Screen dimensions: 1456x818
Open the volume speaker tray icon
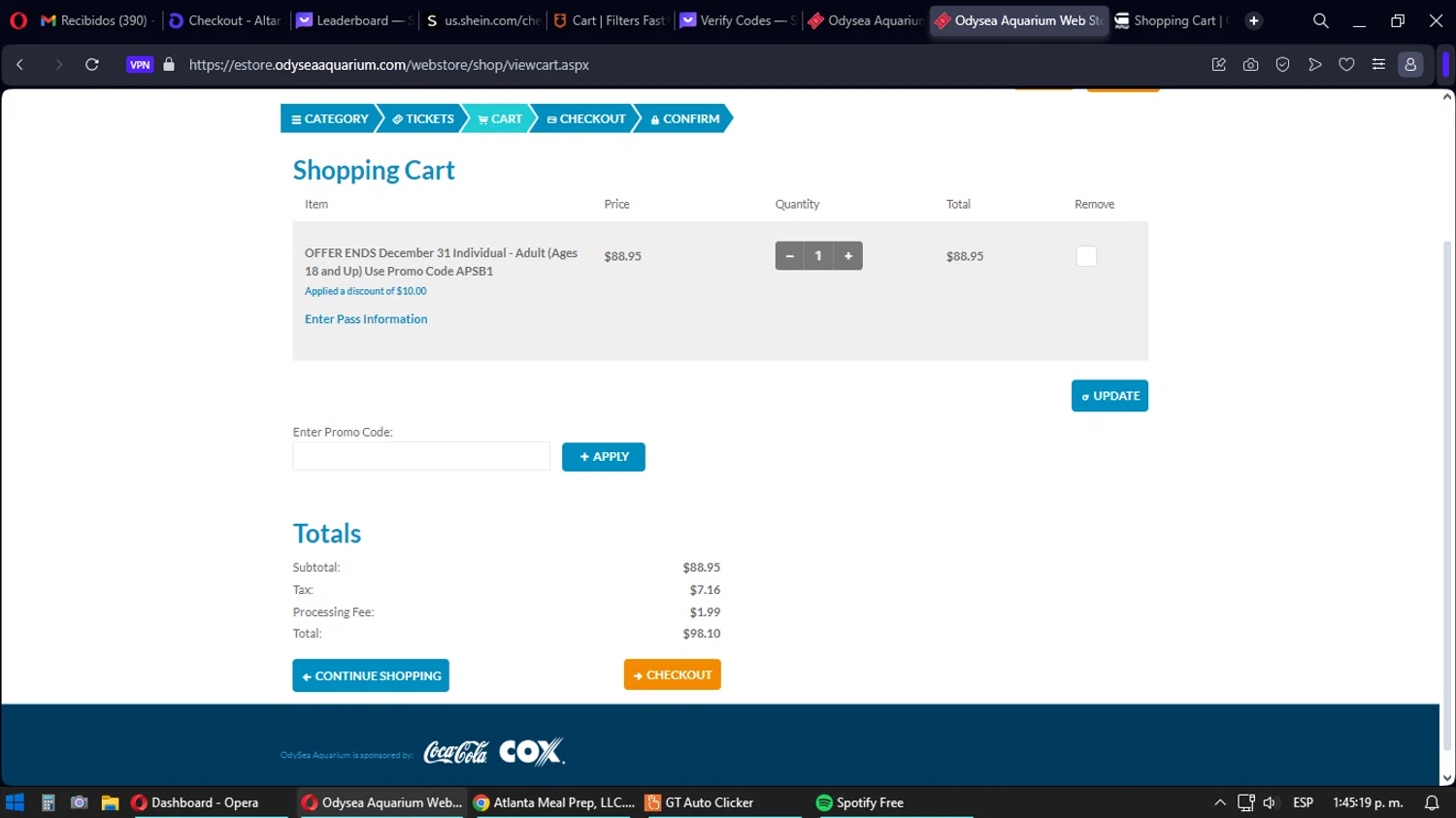click(1270, 802)
